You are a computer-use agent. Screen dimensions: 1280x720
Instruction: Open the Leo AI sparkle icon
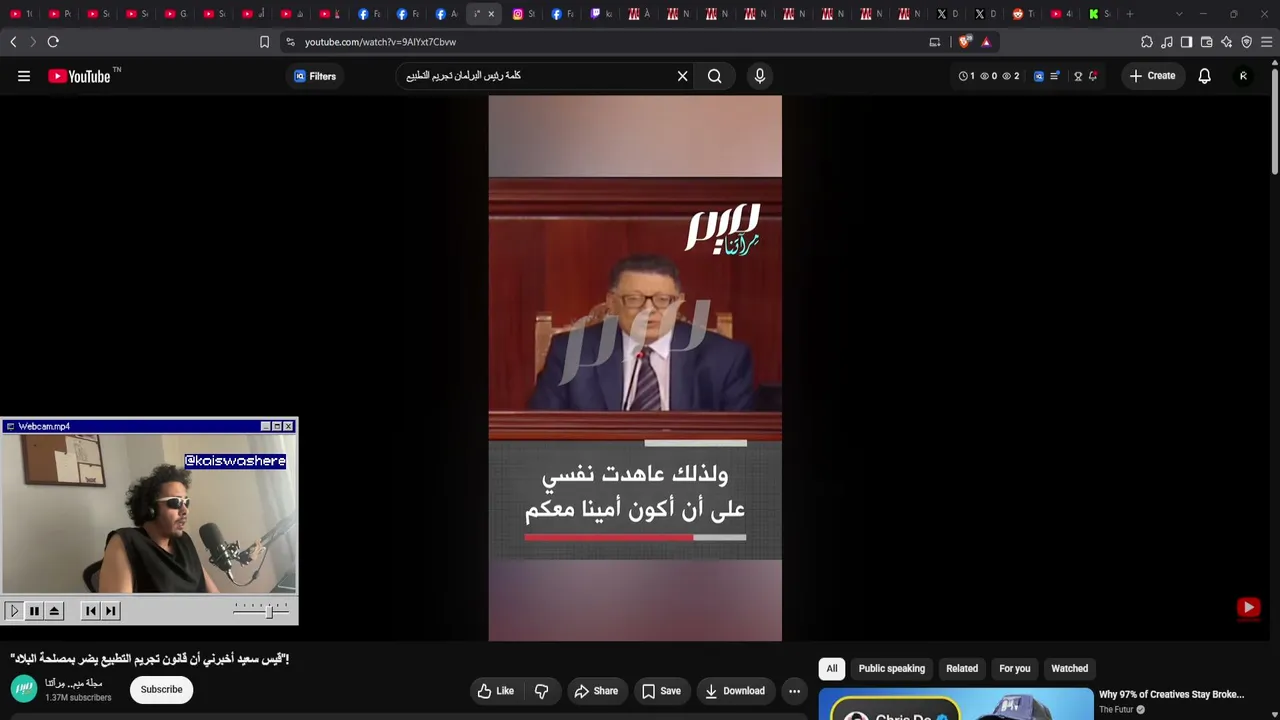[x=1226, y=42]
